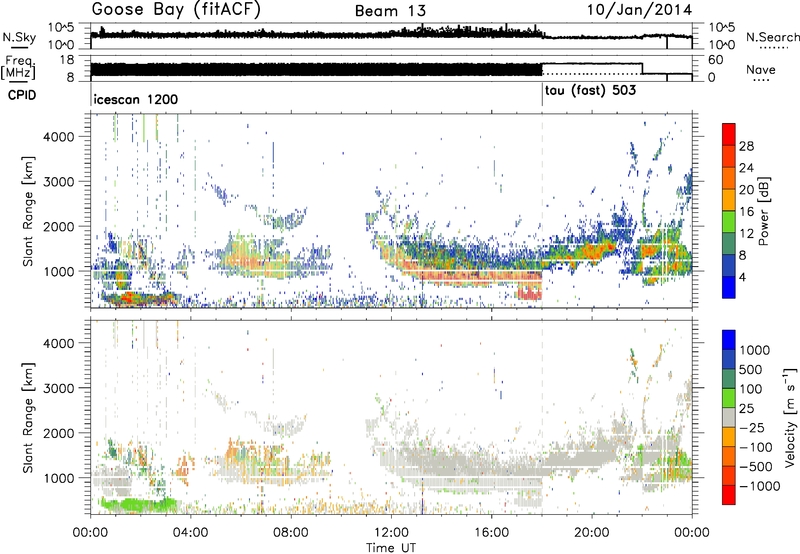Click the "28" tick on the Power scale

click(746, 146)
